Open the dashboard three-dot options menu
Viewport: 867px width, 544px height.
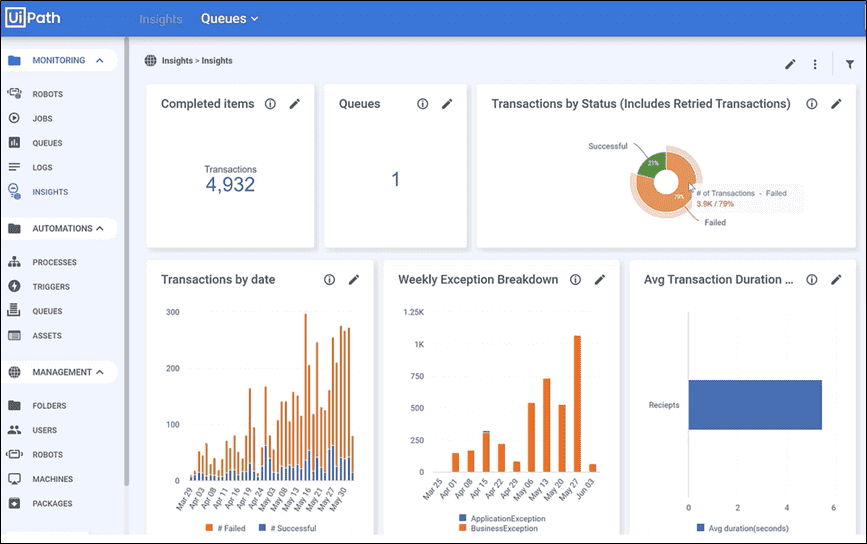(x=815, y=65)
